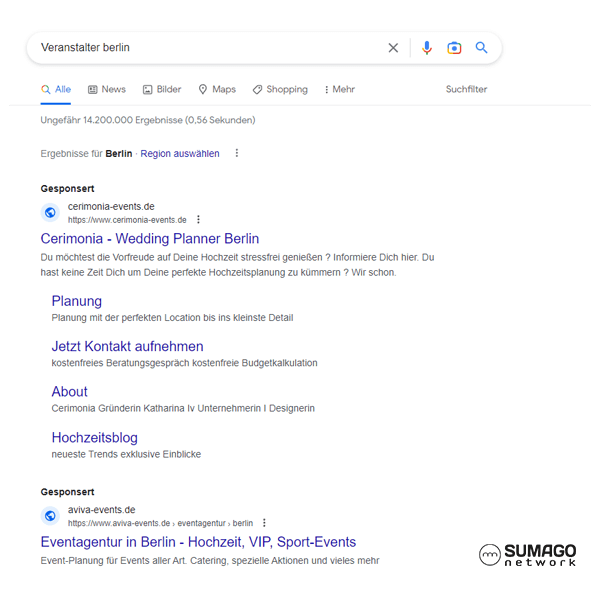Viewport: 600px width, 600px height.
Task: Open image search via the camera icon
Action: click(x=454, y=48)
